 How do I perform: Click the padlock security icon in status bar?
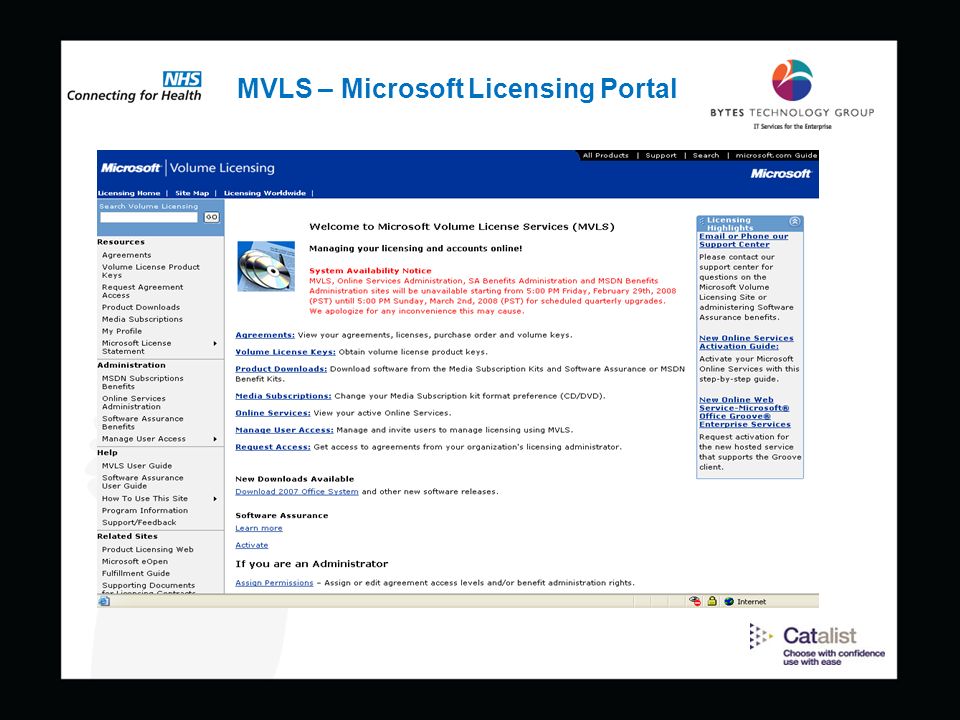[712, 601]
